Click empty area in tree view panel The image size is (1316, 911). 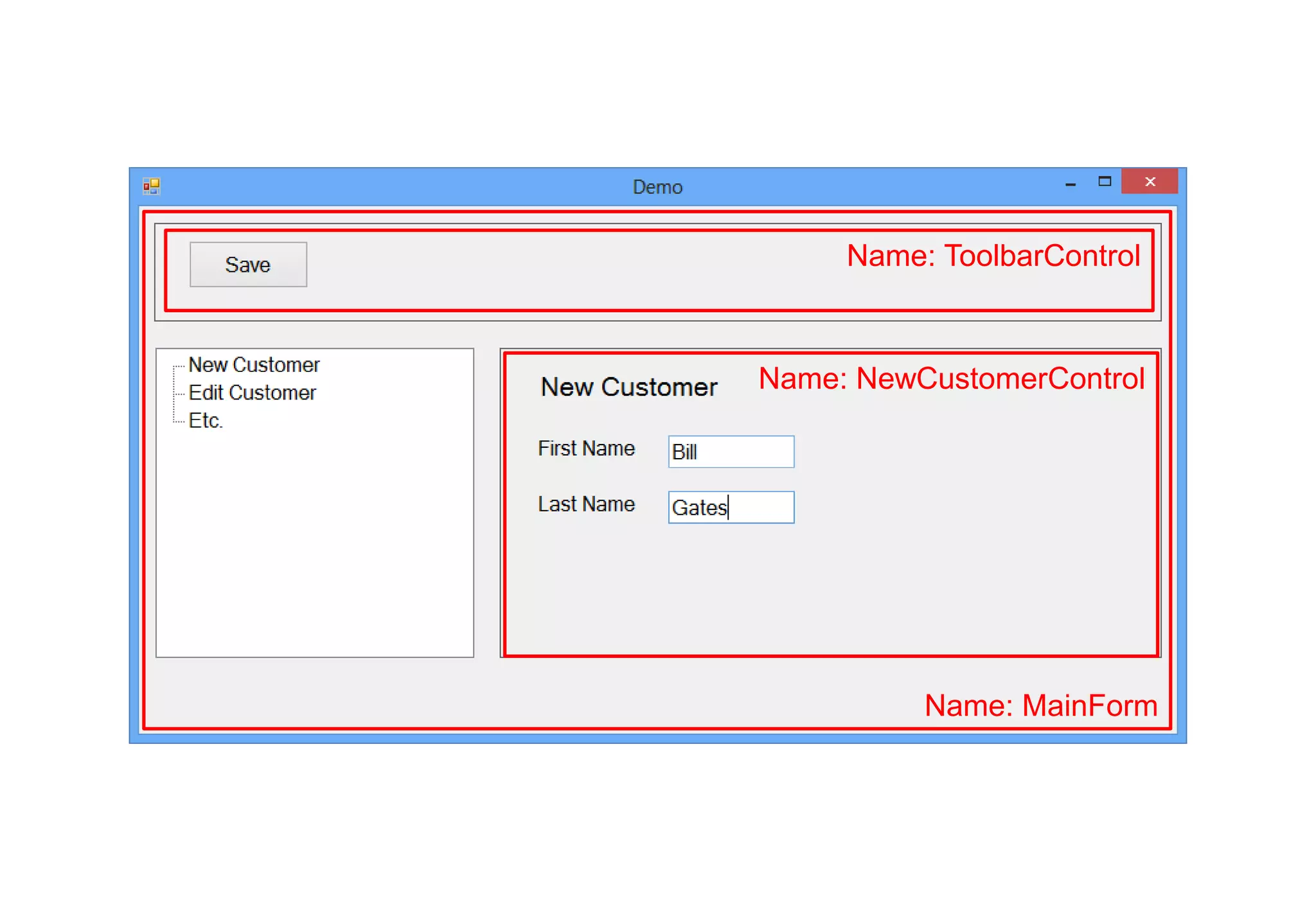315,546
